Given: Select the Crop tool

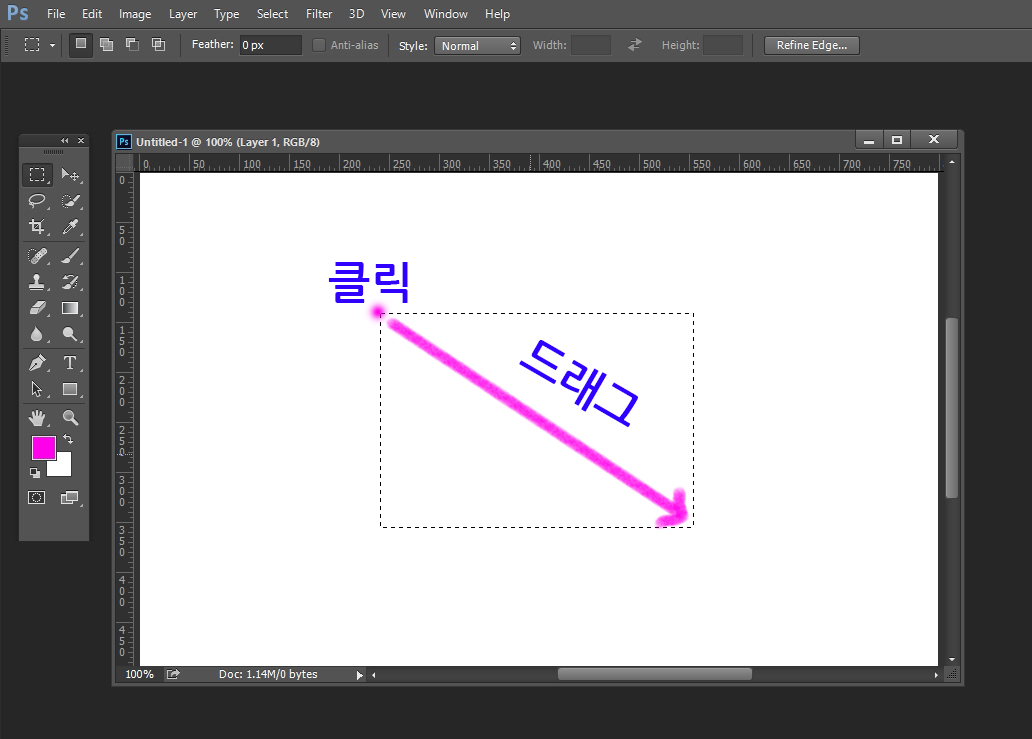Looking at the screenshot, I should (37, 227).
